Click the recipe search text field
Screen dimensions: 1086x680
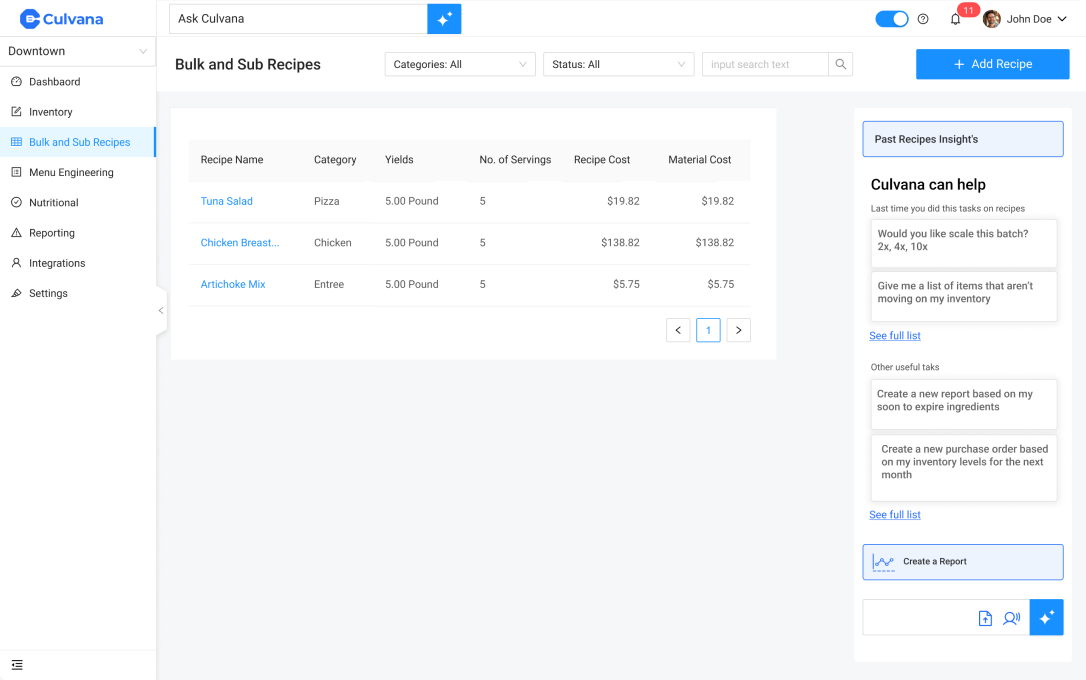[x=765, y=64]
